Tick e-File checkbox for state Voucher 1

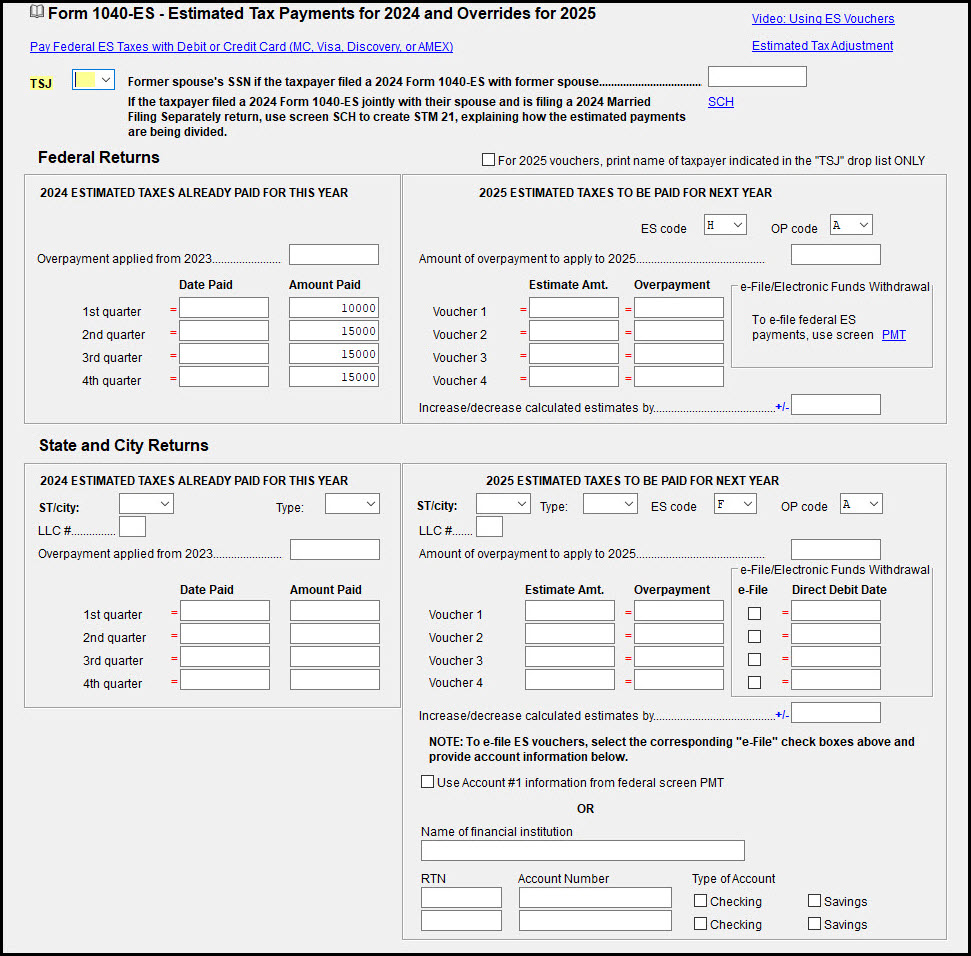[754, 613]
